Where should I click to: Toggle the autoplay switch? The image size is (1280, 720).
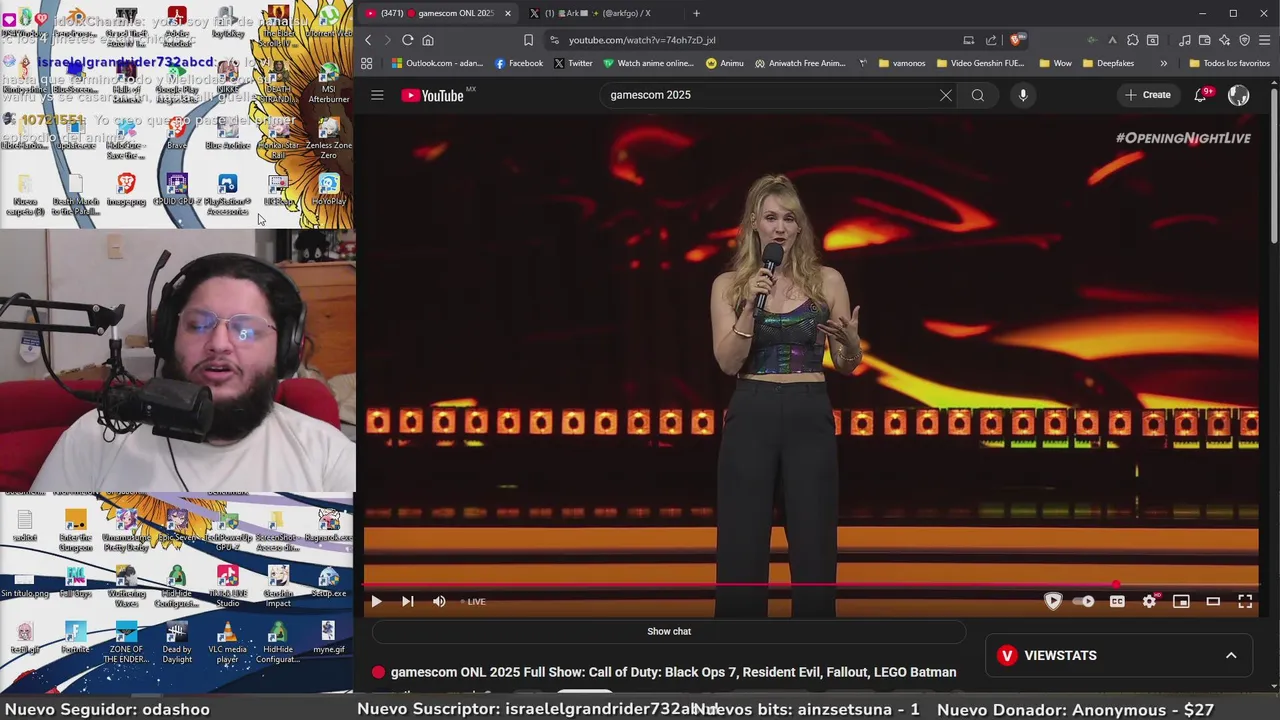click(1083, 601)
